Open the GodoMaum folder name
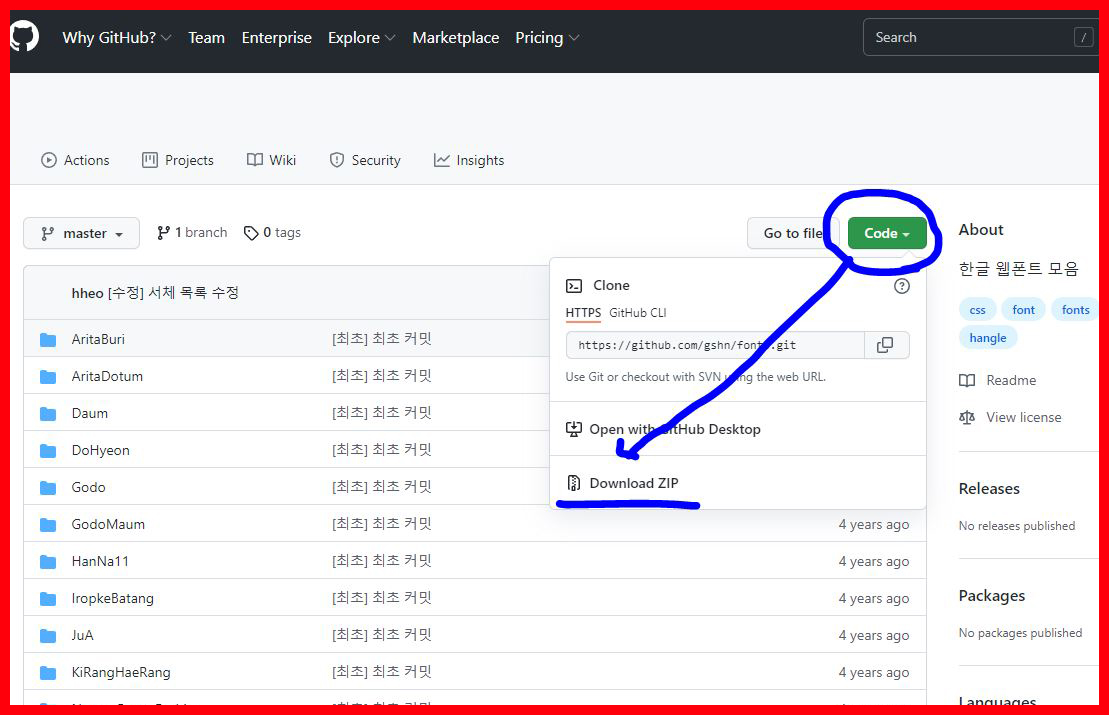This screenshot has height=715, width=1109. click(x=108, y=524)
